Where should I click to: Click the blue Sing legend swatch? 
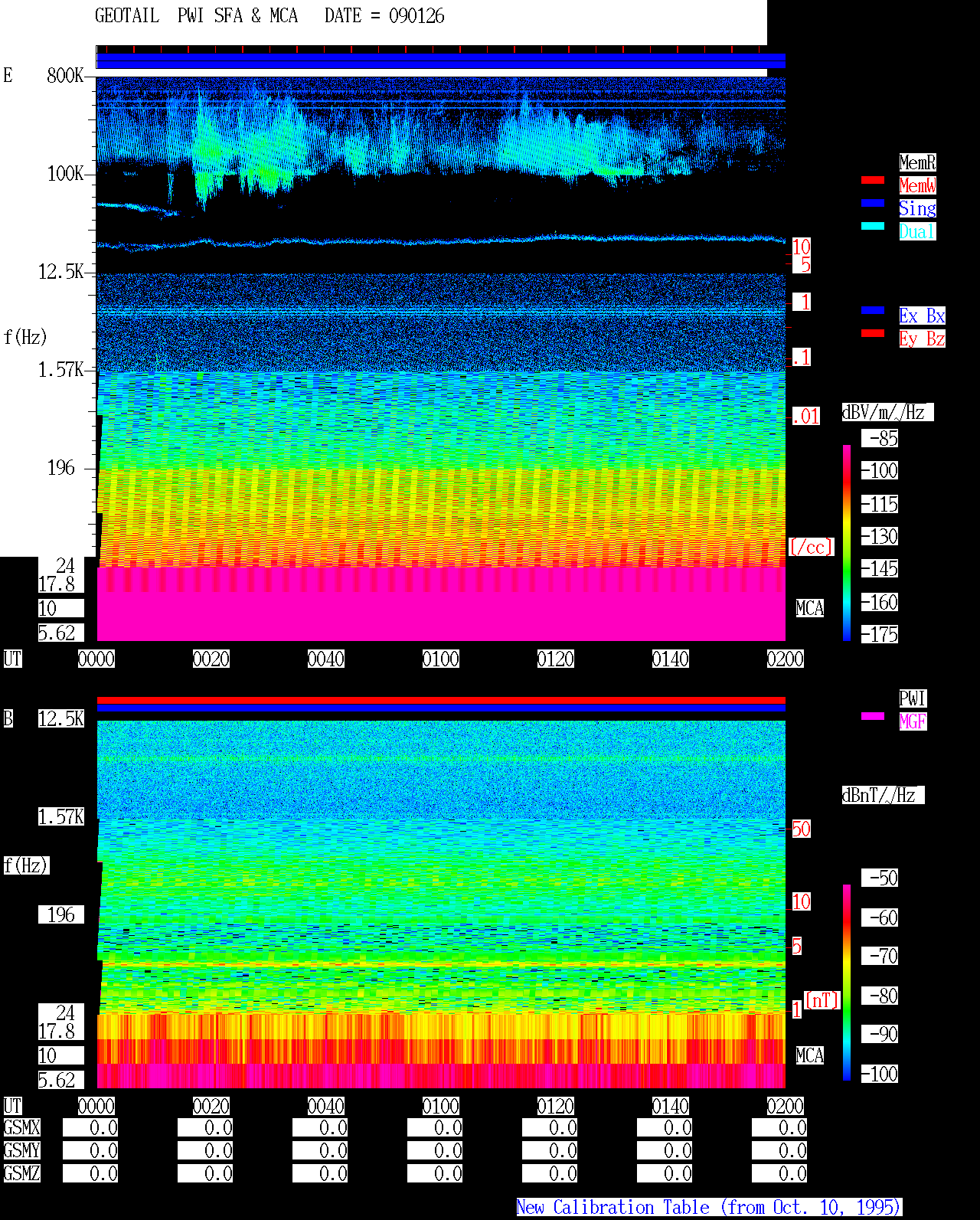[873, 203]
